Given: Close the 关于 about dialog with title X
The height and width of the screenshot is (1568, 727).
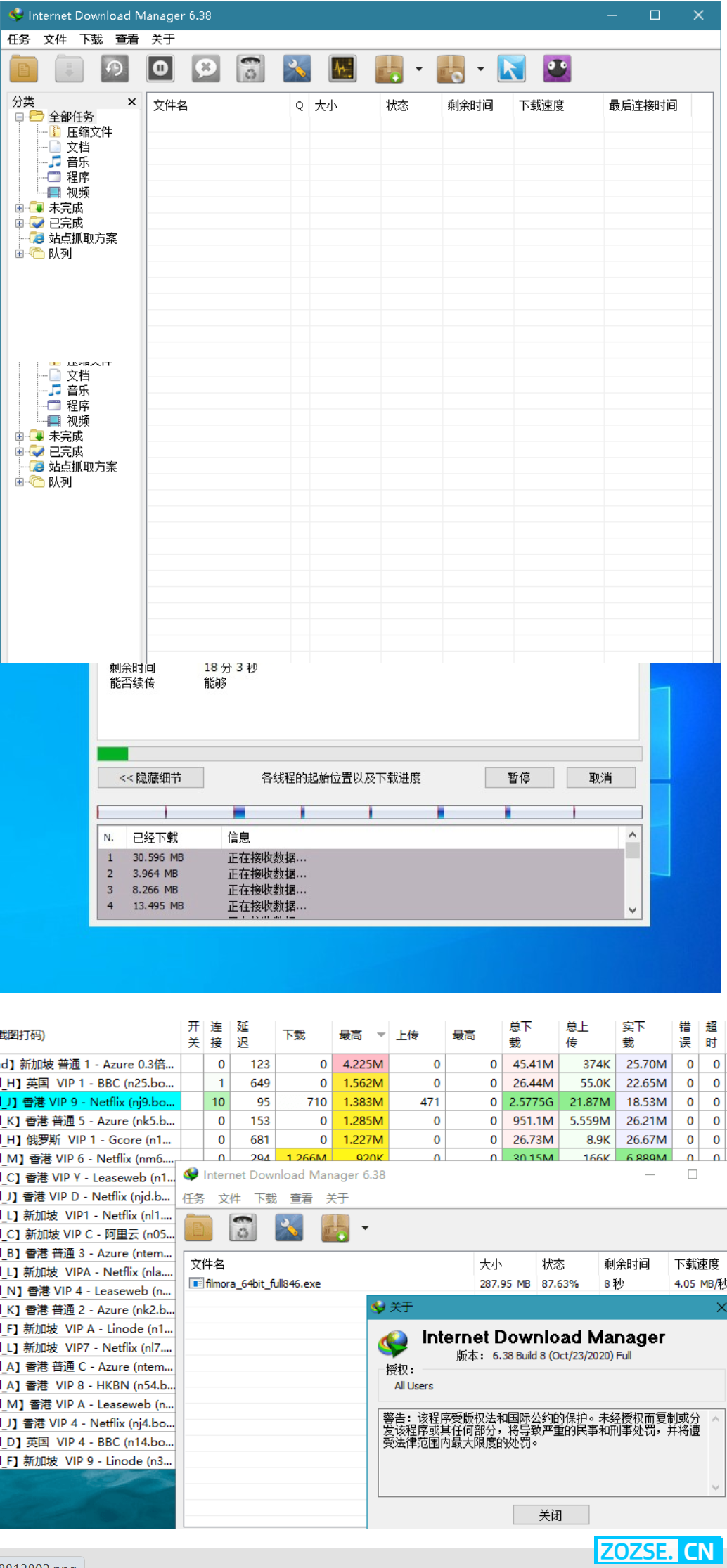Looking at the screenshot, I should coord(721,1307).
